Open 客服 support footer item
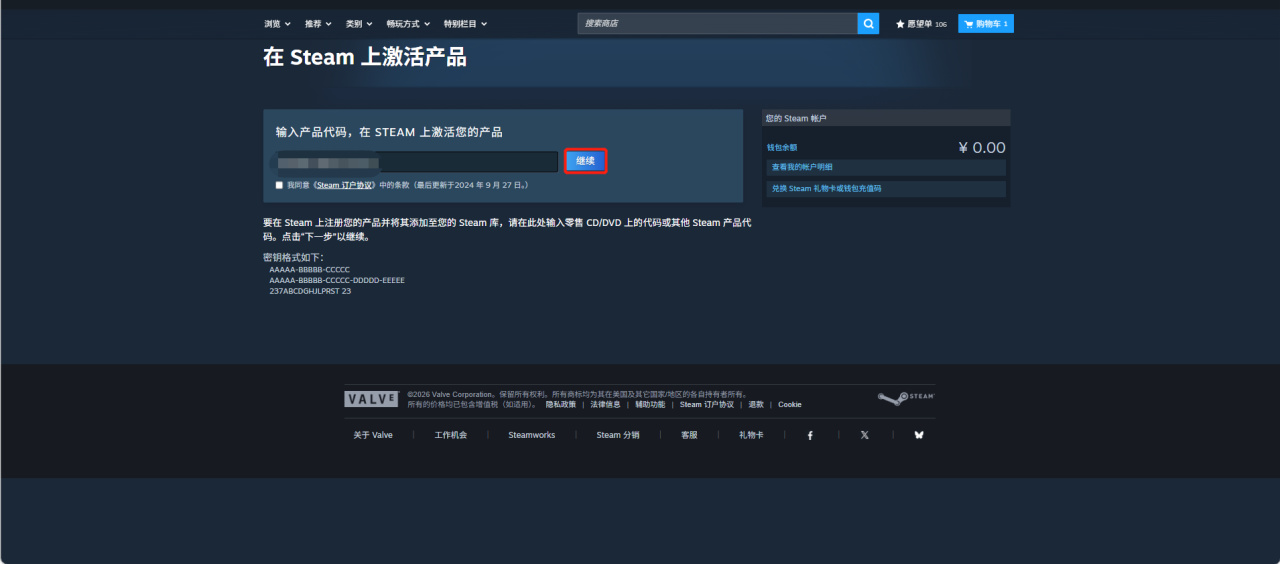 pyautogui.click(x=689, y=435)
